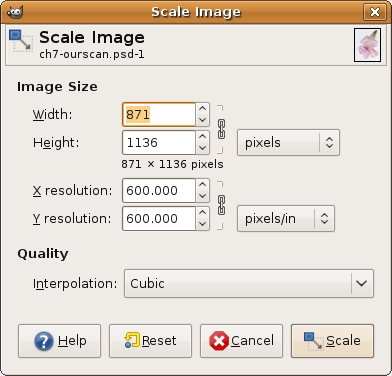
Task: Increase Width using the up arrow
Action: (x=202, y=109)
